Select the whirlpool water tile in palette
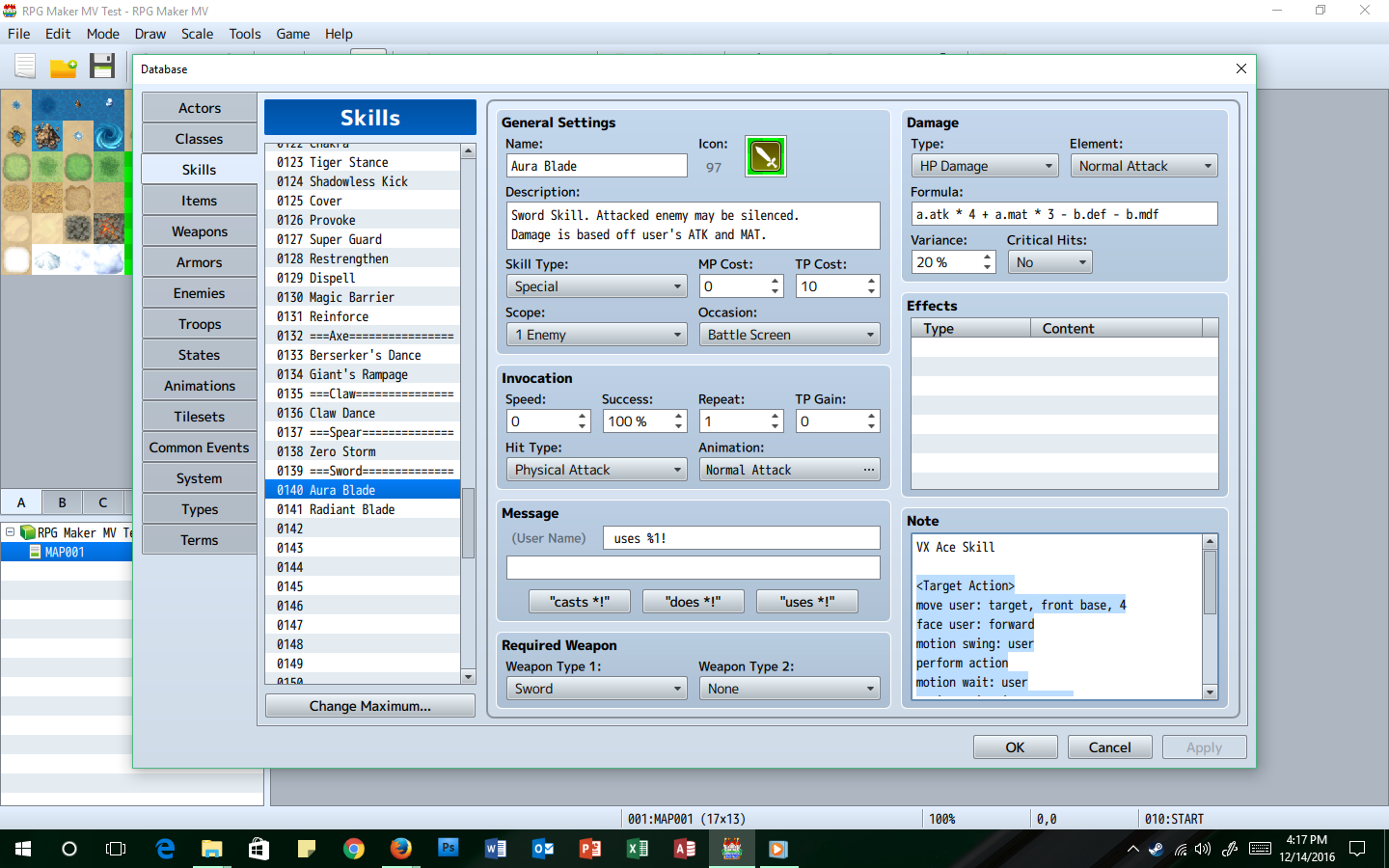This screenshot has width=1389, height=868. [x=109, y=136]
